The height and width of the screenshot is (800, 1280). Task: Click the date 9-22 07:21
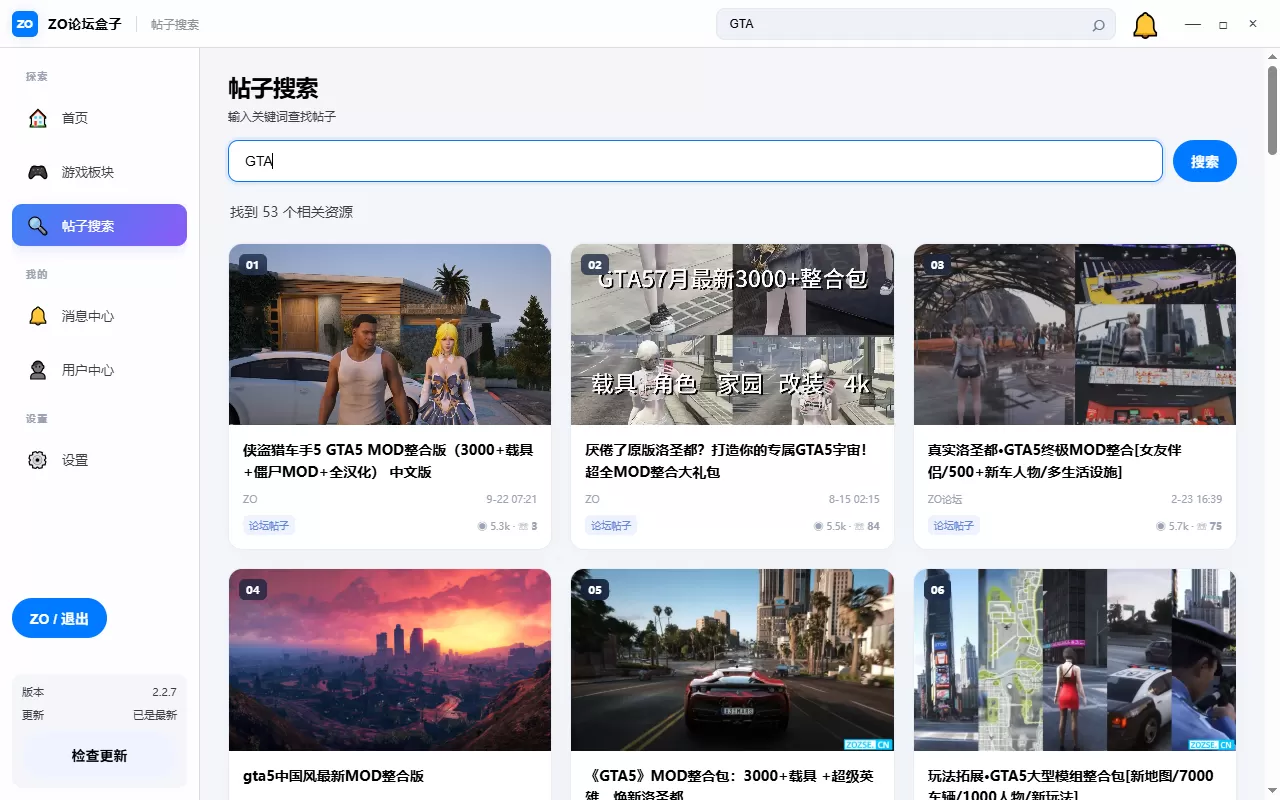(512, 499)
